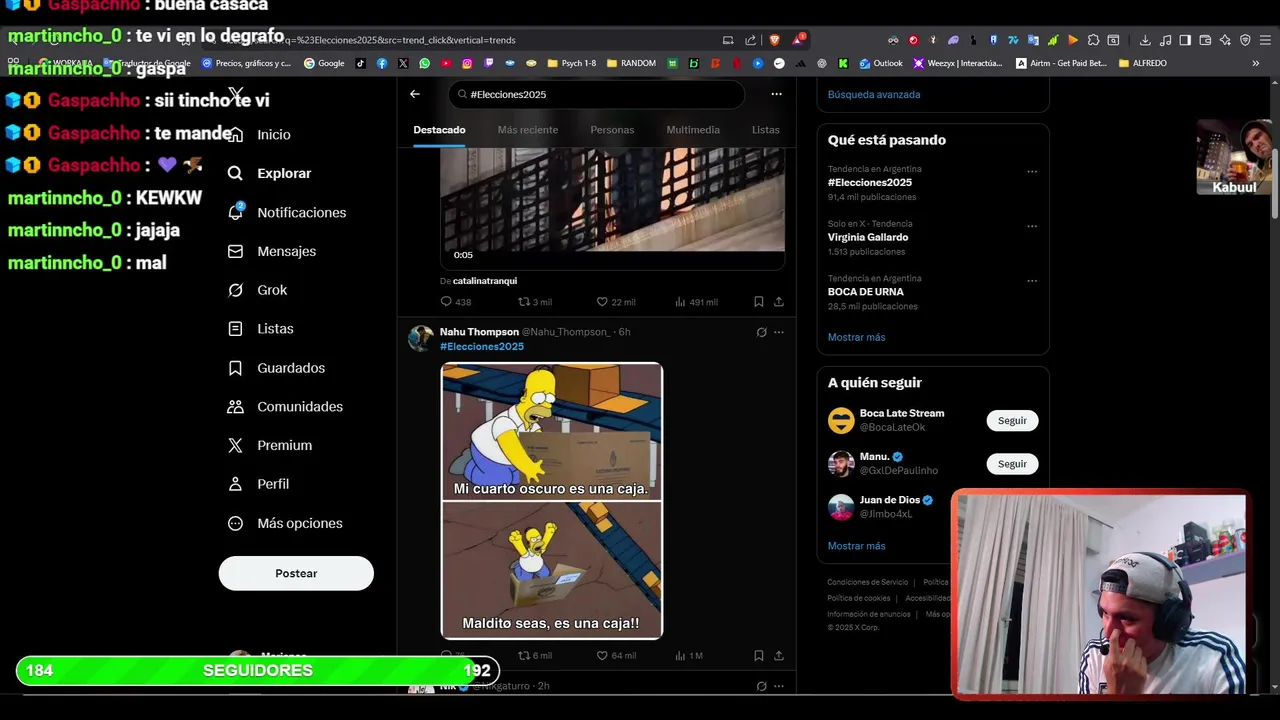
Task: Open Google bookmark in bookmarks bar
Action: 324,63
